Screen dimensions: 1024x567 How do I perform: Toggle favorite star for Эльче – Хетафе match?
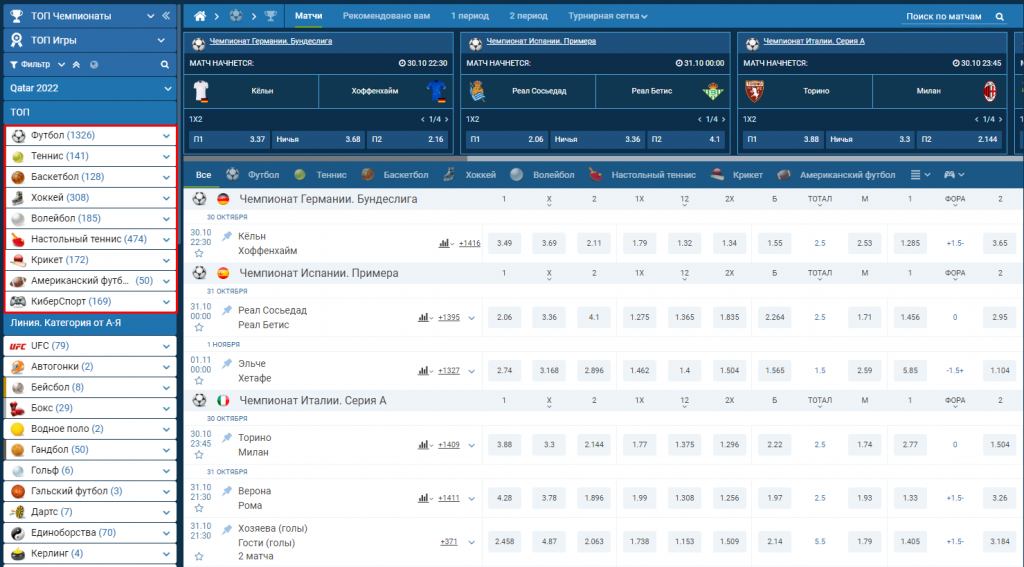pyautogui.click(x=198, y=380)
